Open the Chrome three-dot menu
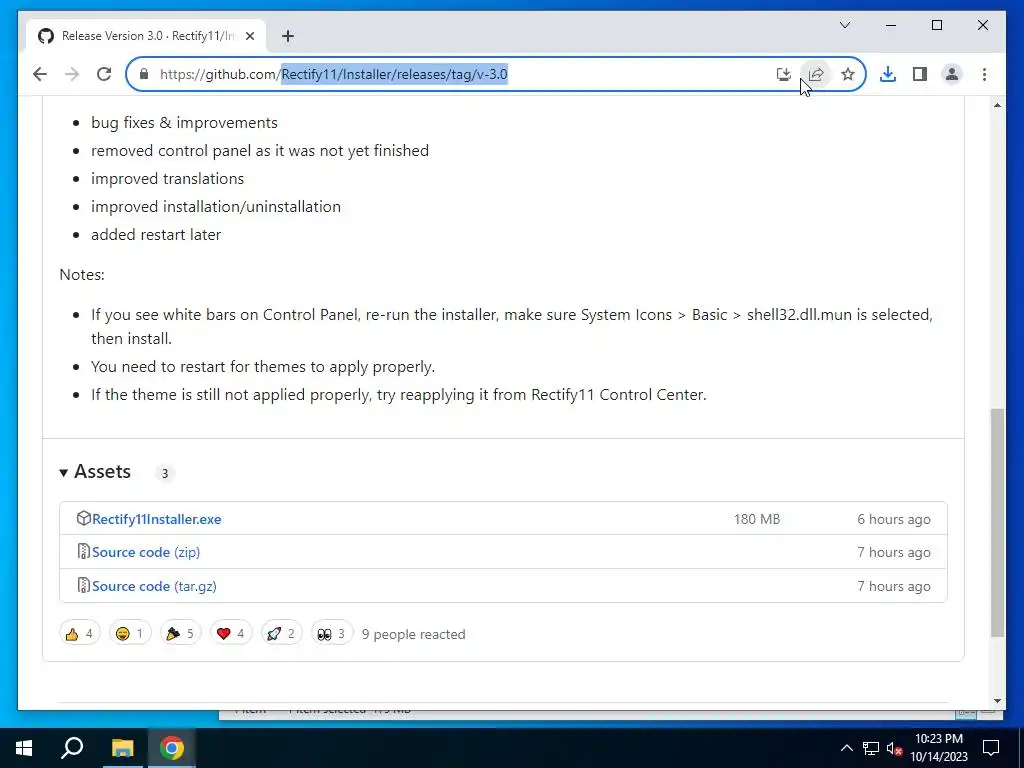The image size is (1024, 768). 984,74
